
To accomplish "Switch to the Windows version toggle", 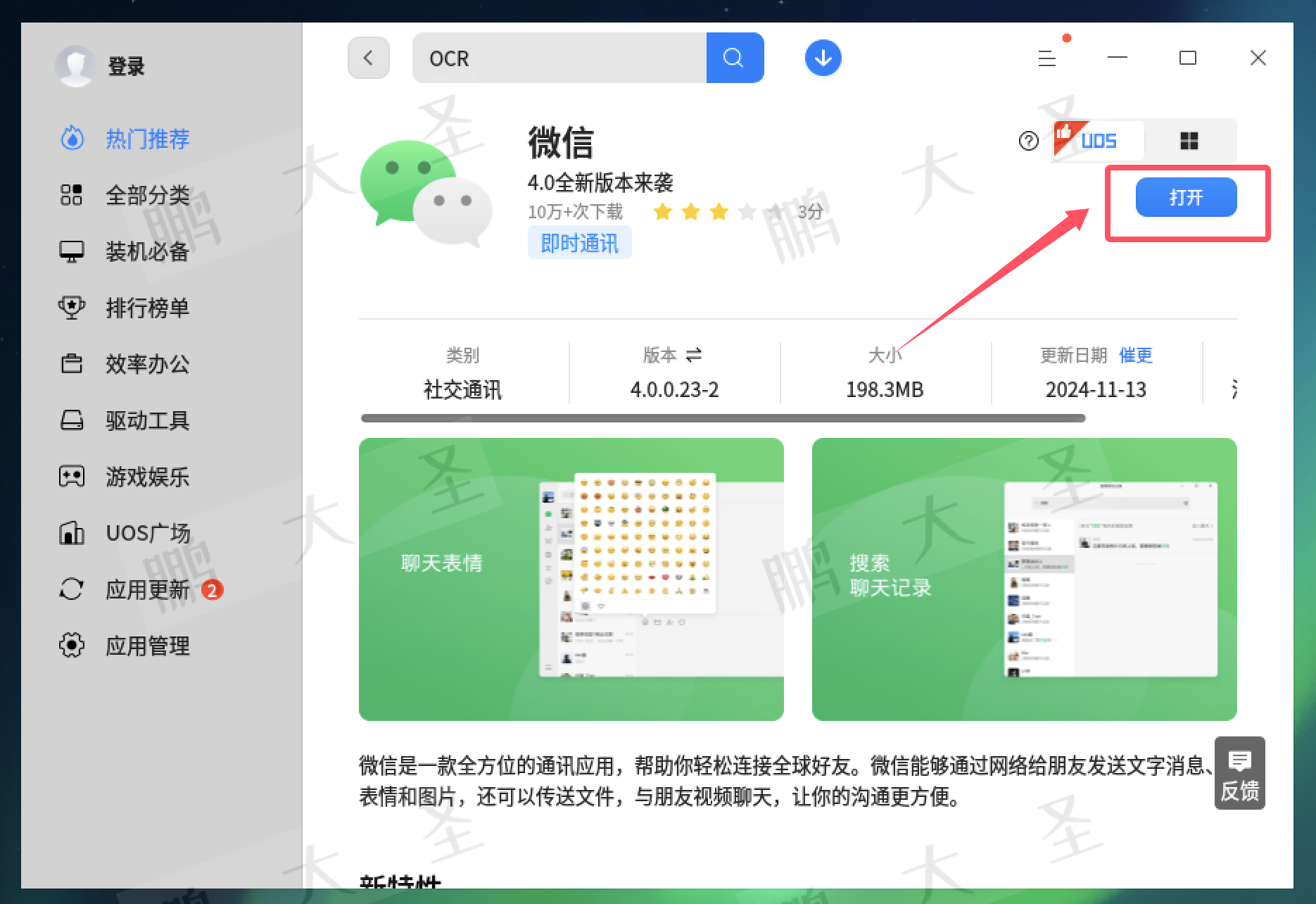I will [1189, 141].
